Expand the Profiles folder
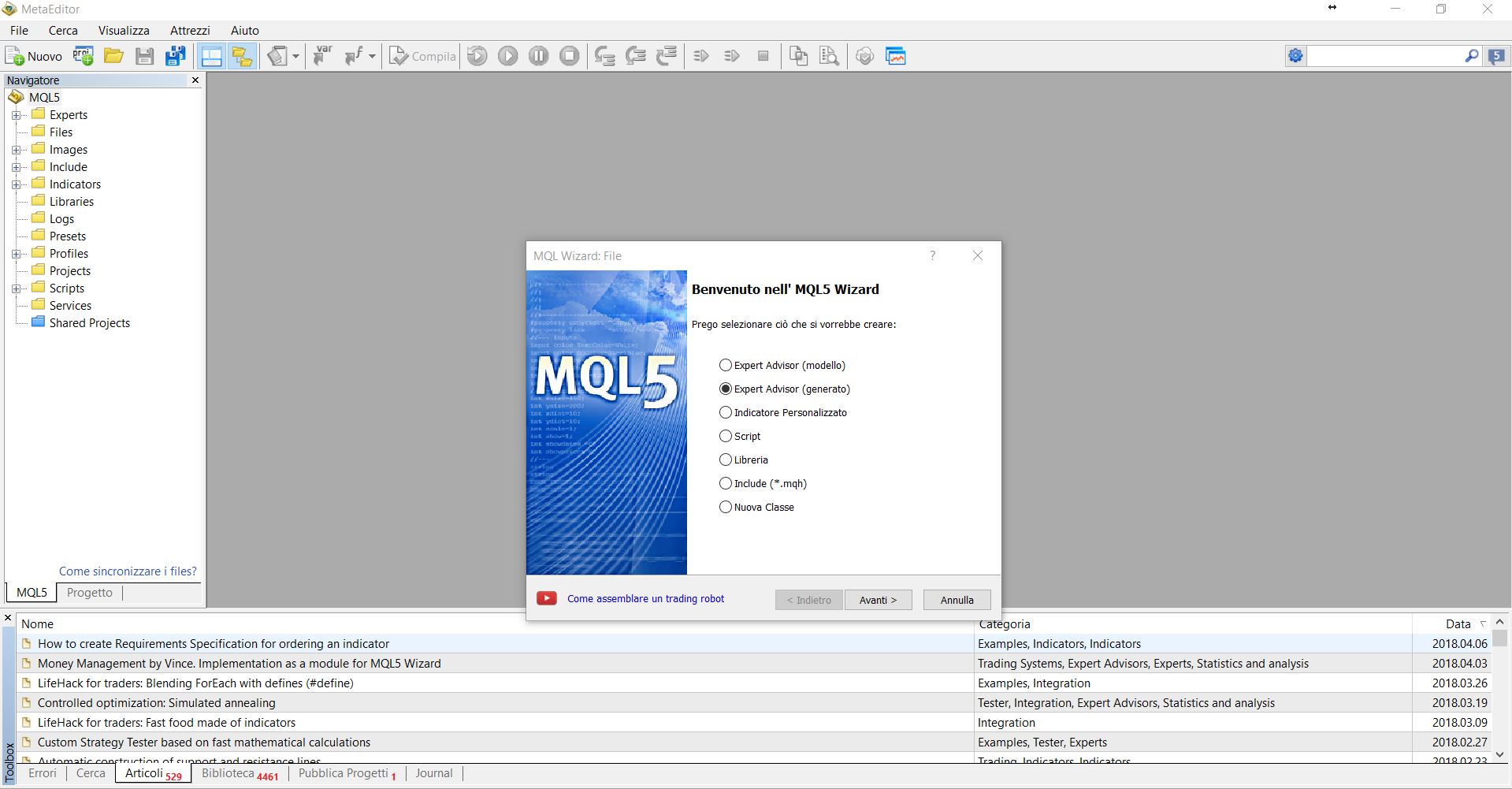The width and height of the screenshot is (1512, 789). point(16,254)
